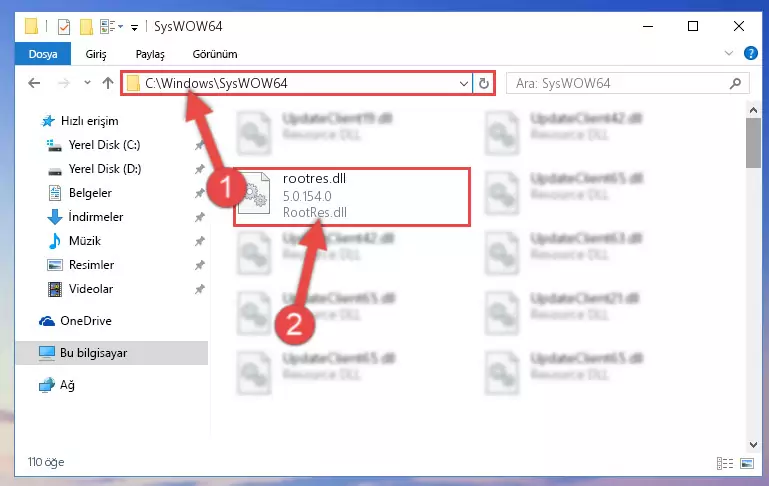Screen dimensions: 769x486
Task: Click the Forward navigation arrow
Action: coord(64,83)
